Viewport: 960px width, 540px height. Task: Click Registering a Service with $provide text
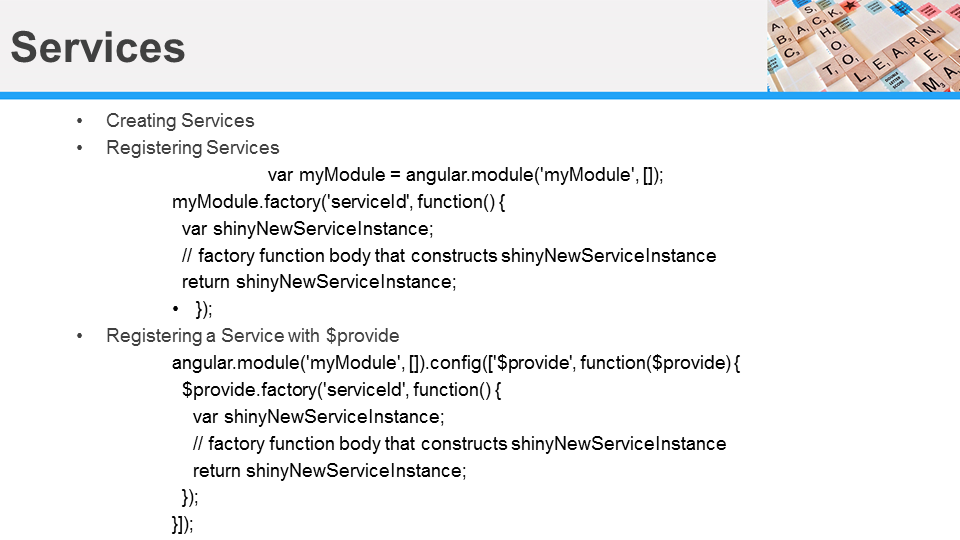tap(253, 336)
